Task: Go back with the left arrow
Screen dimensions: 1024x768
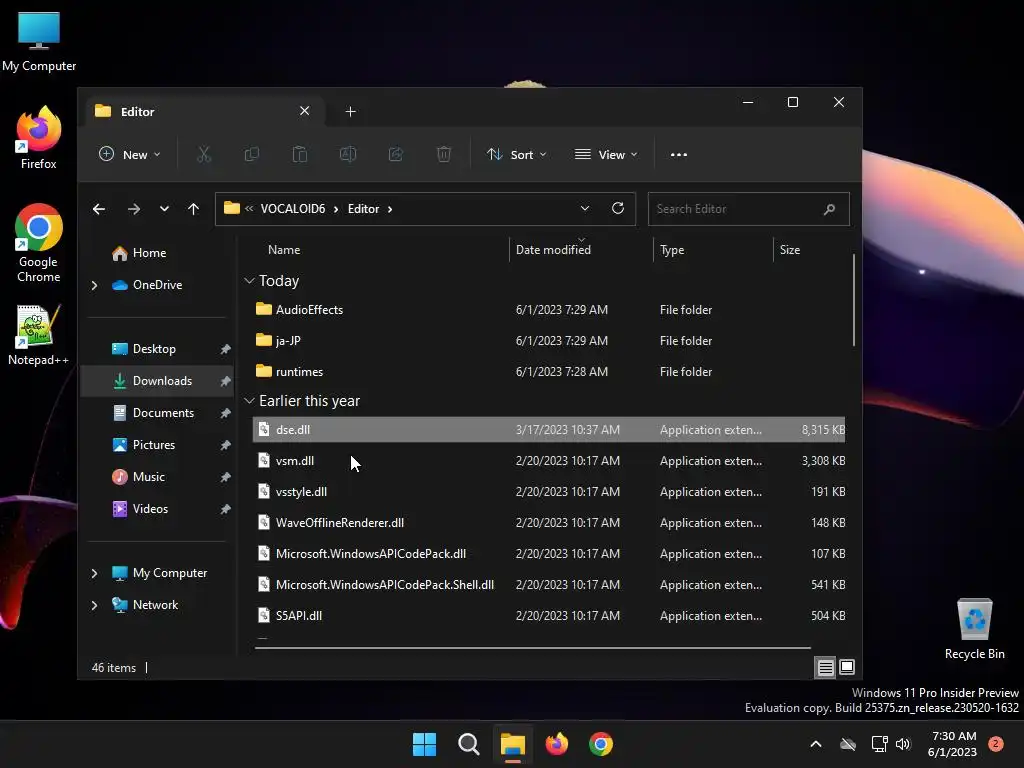Action: tap(99, 209)
